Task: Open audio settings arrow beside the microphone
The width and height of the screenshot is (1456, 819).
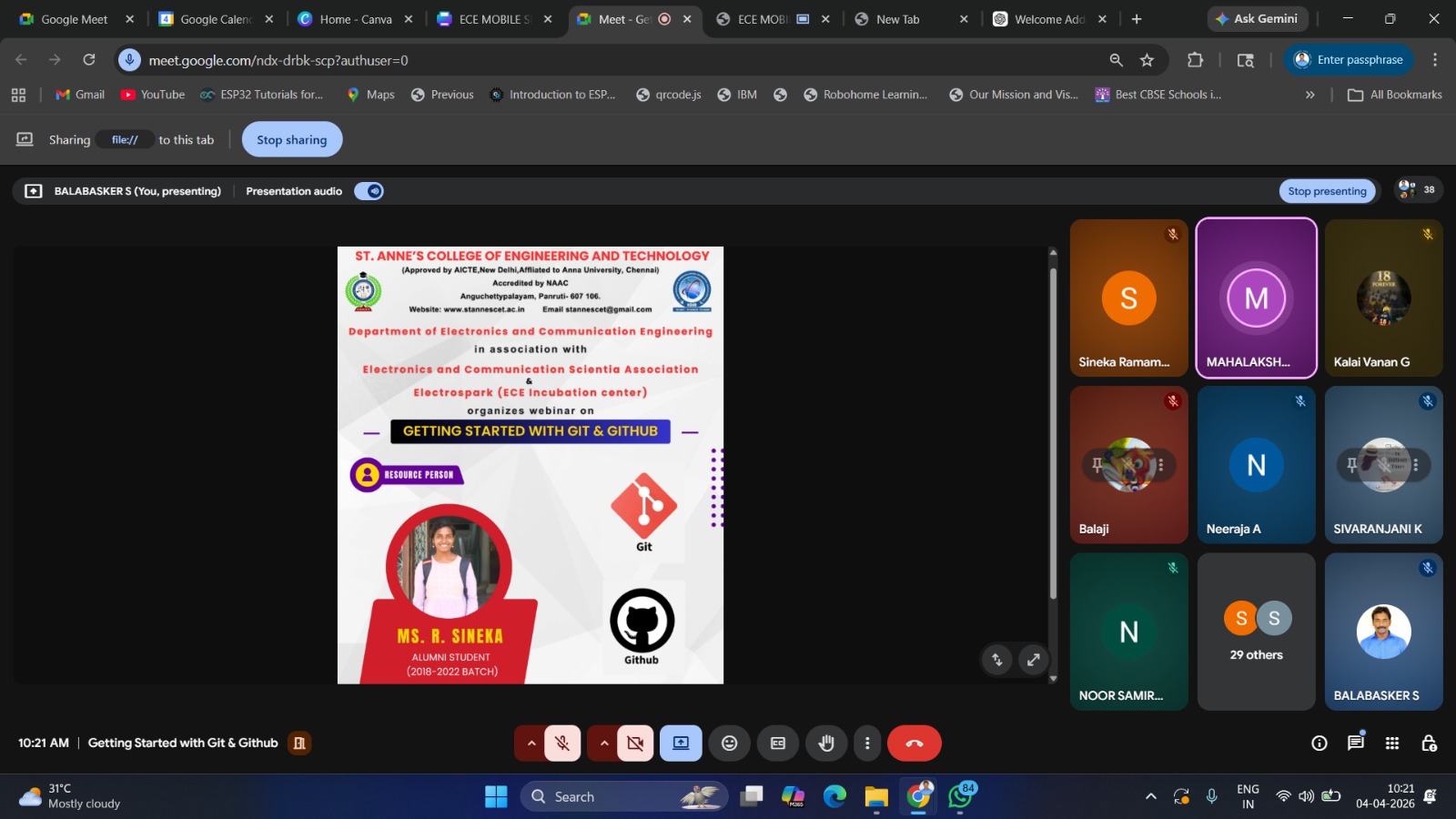Action: click(x=531, y=743)
